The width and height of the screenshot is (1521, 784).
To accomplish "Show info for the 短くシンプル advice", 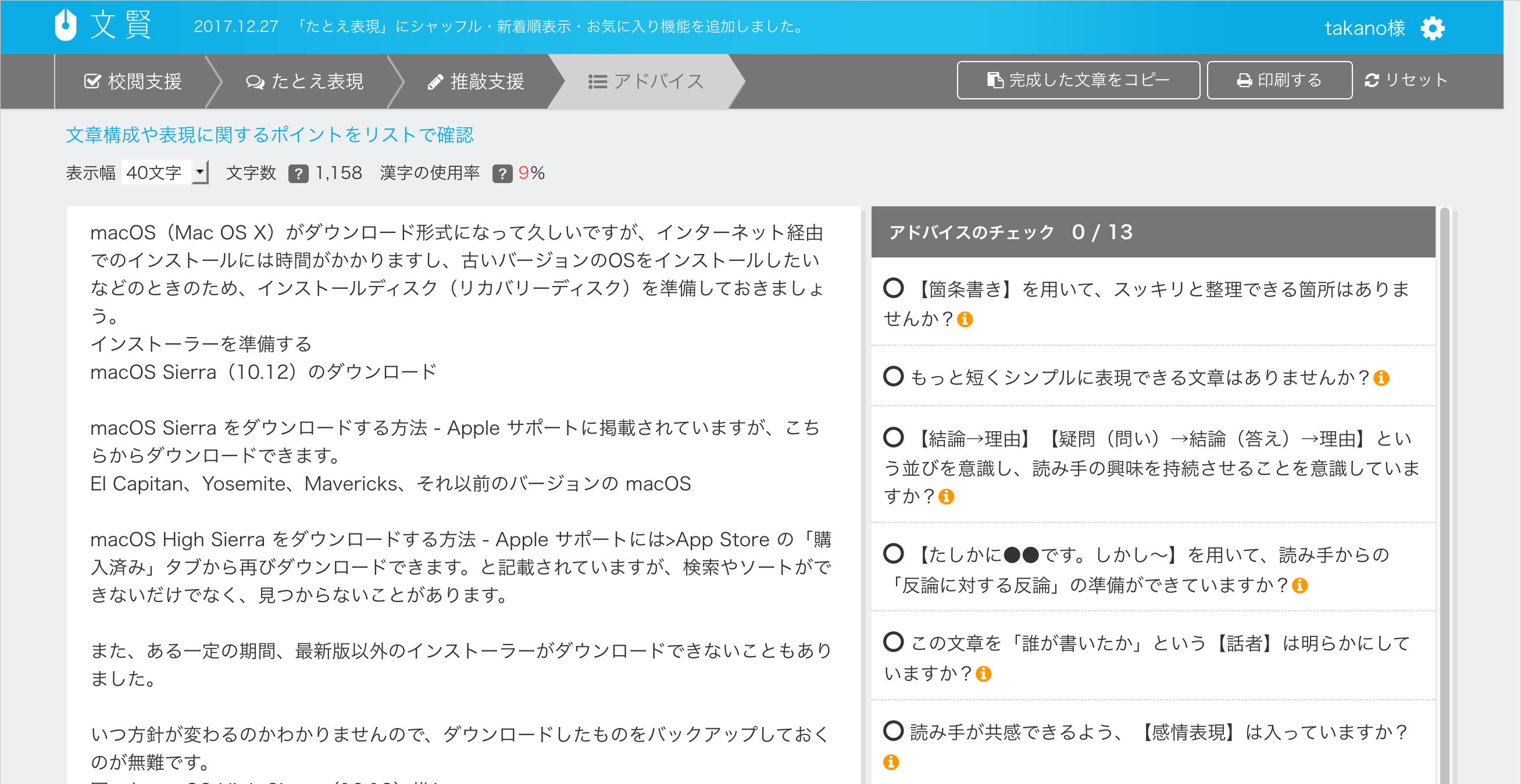I will click(1381, 378).
